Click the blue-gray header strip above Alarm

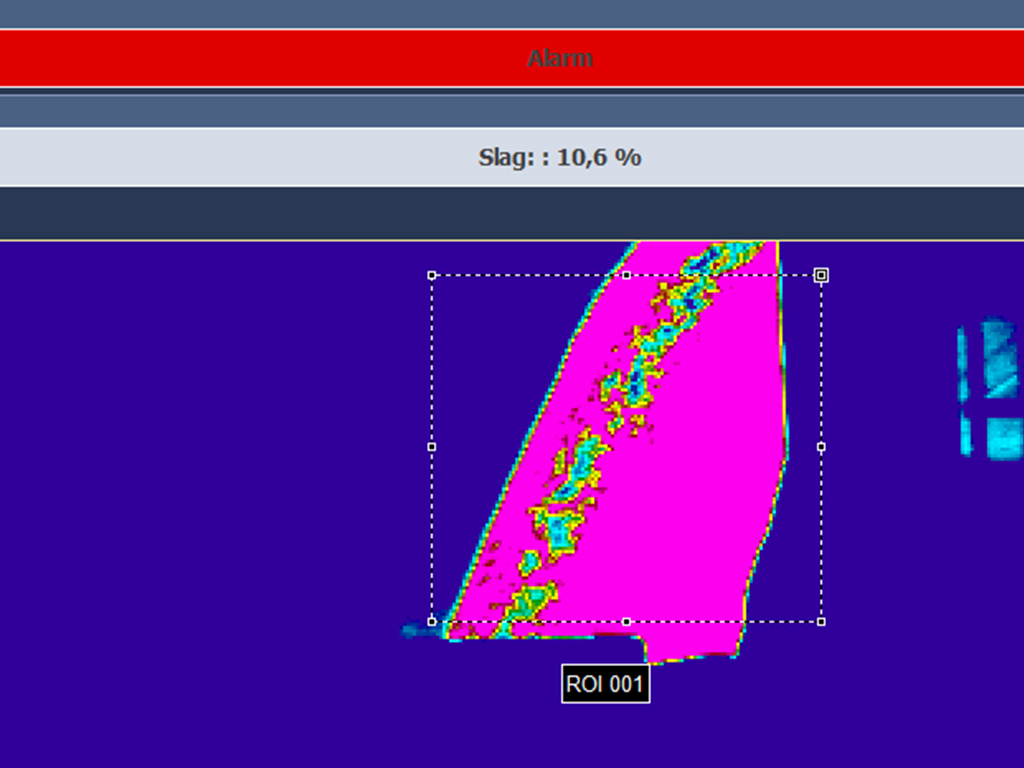pos(512,14)
